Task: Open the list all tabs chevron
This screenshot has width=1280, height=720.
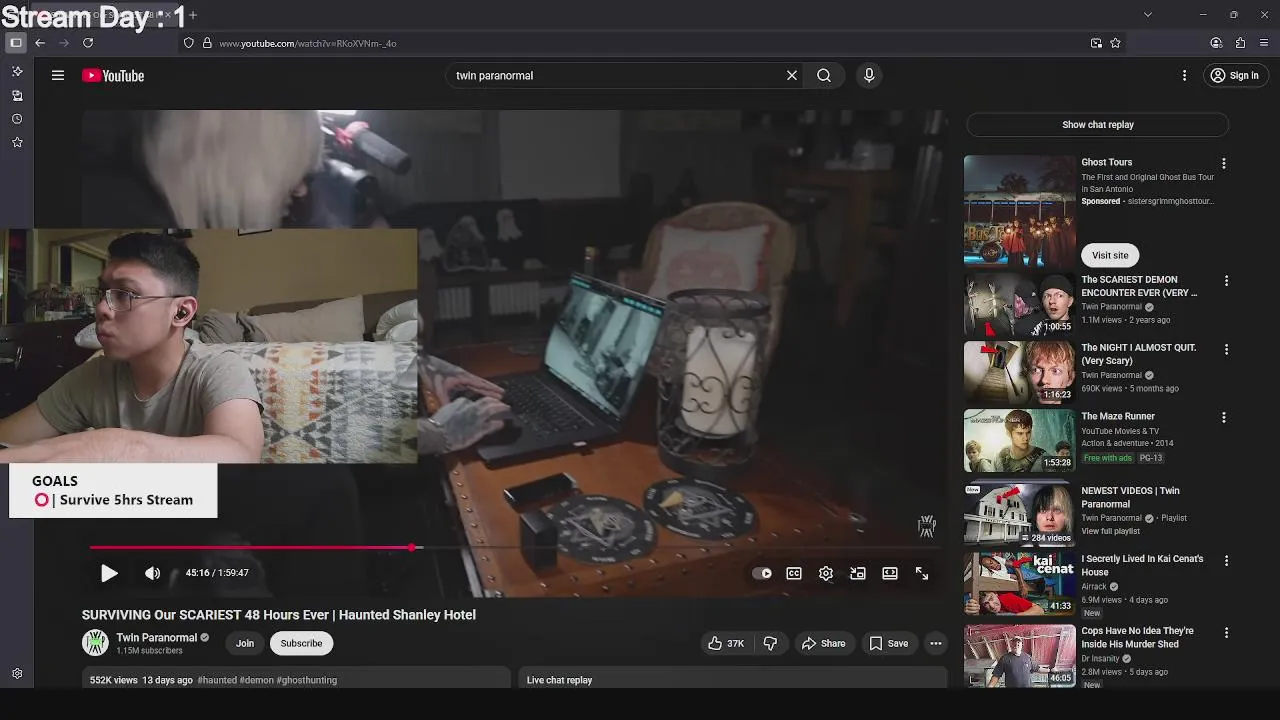Action: (x=1148, y=14)
